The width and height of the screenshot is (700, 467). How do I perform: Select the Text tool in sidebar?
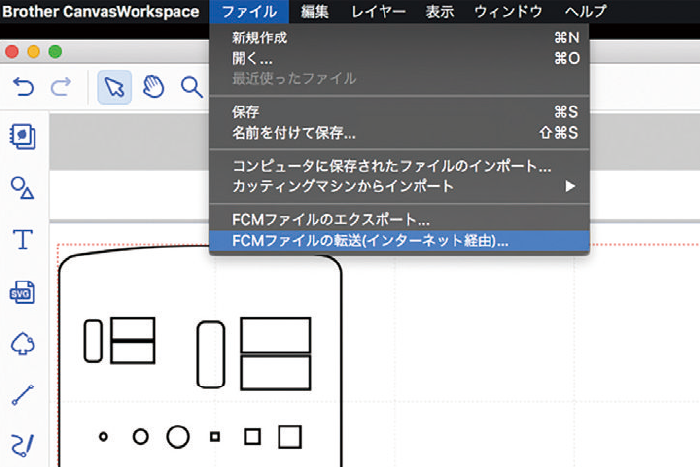pyautogui.click(x=23, y=239)
